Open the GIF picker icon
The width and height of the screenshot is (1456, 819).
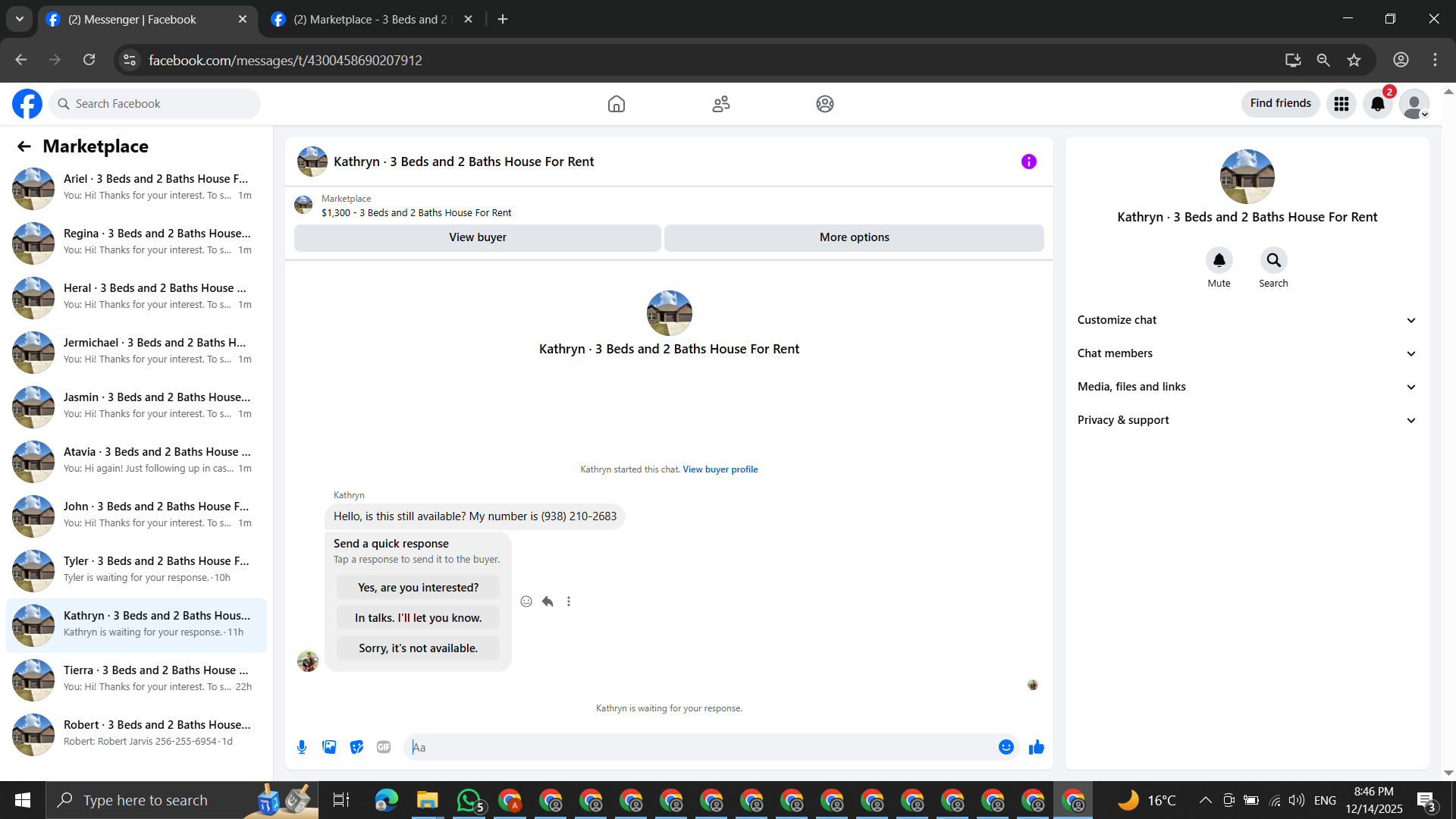coord(384,747)
